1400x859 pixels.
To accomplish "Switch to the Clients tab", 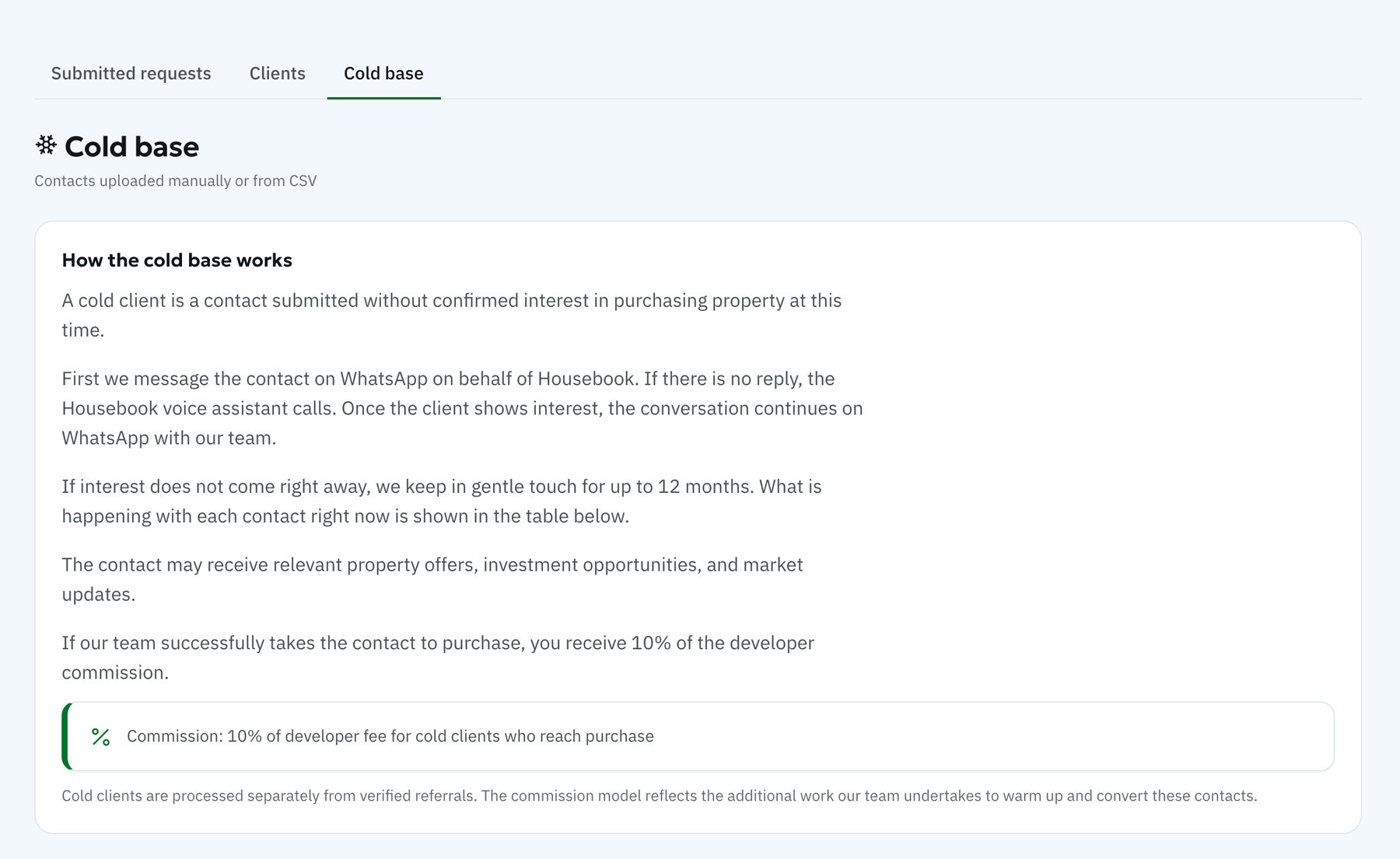I will point(277,73).
